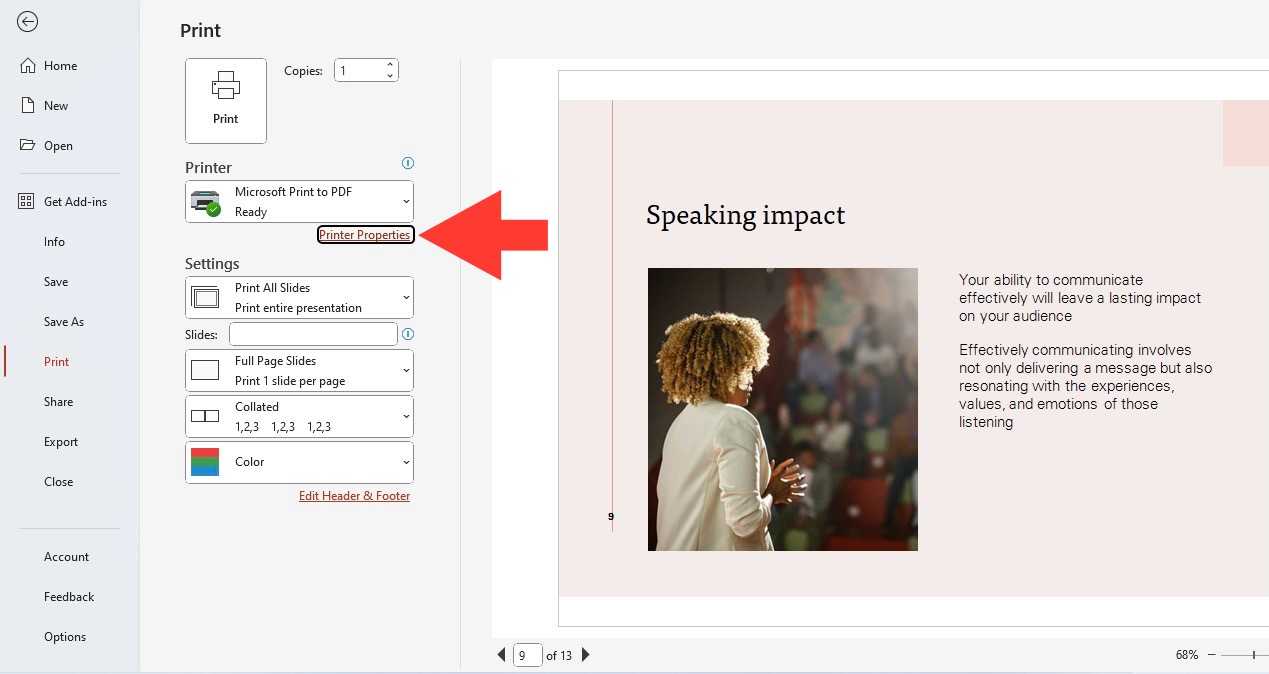The height and width of the screenshot is (674, 1269).
Task: Click the Print All Slides icon
Action: coord(205,297)
